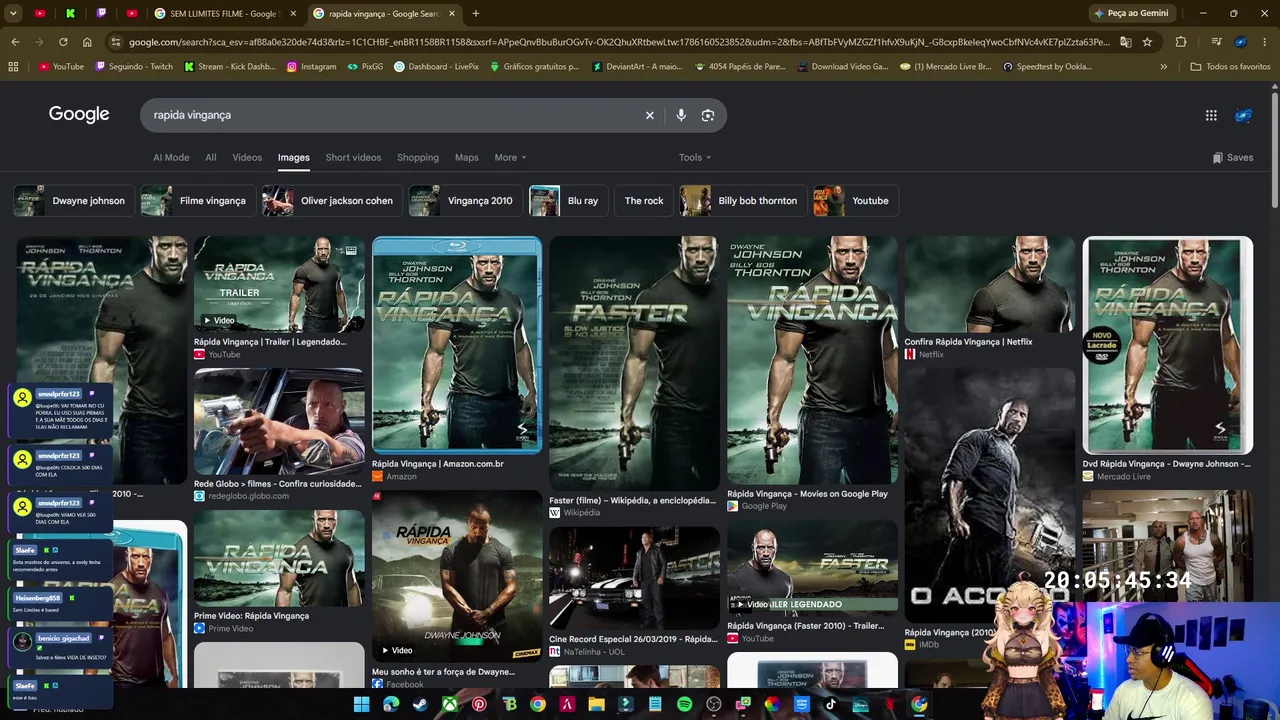Open TikTok from the taskbar
Image resolution: width=1280 pixels, height=720 pixels.
point(830,704)
